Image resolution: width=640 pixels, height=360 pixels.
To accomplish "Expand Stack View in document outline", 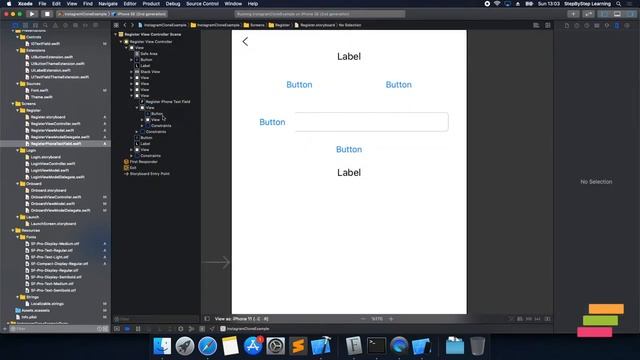I will coord(131,71).
